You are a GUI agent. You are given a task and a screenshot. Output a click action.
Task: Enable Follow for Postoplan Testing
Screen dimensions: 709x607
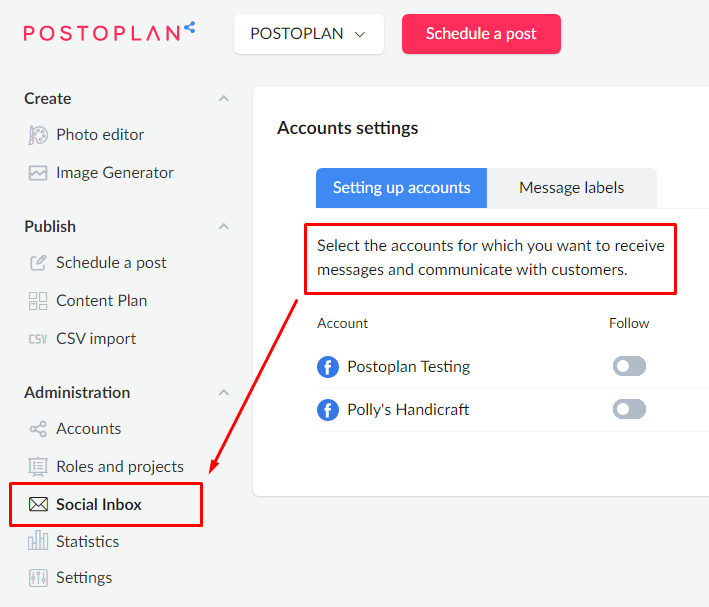[x=629, y=366]
